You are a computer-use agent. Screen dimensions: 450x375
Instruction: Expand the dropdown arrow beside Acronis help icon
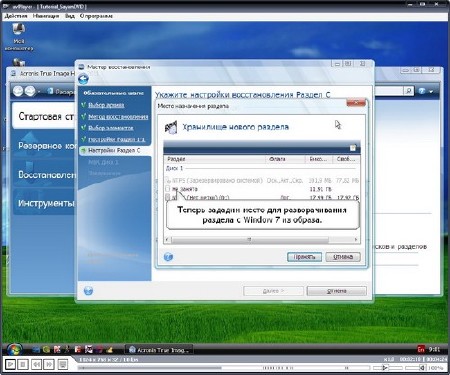point(431,91)
